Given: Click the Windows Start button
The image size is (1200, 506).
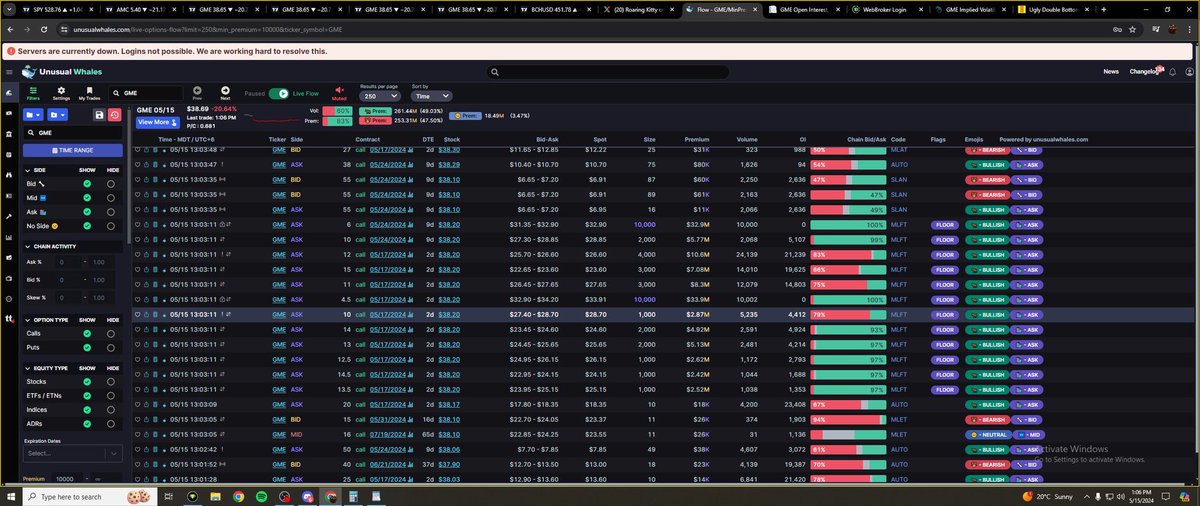Looking at the screenshot, I should [x=9, y=496].
